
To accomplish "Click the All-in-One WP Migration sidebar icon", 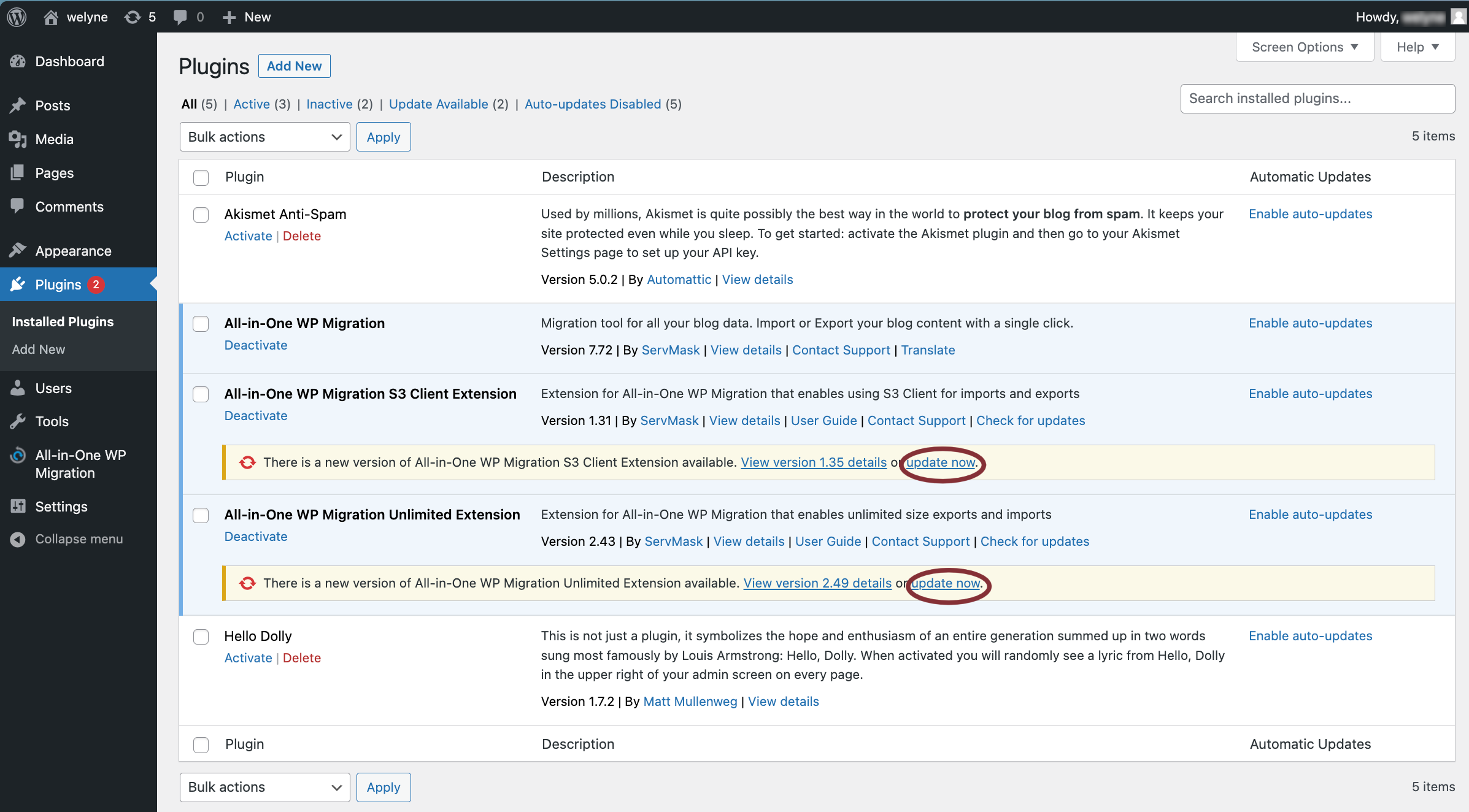I will click(x=18, y=455).
